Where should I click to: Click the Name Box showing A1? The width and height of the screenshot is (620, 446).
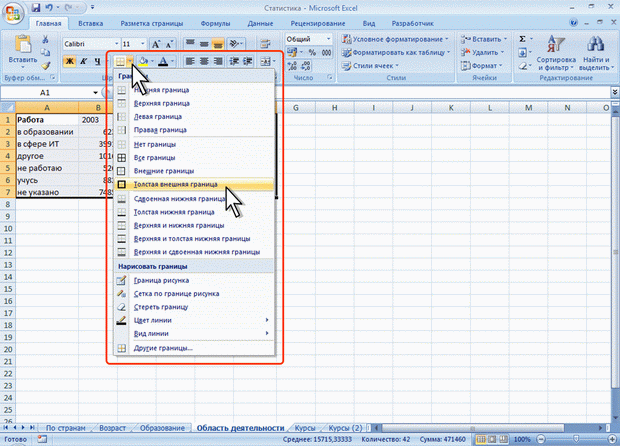pos(45,92)
